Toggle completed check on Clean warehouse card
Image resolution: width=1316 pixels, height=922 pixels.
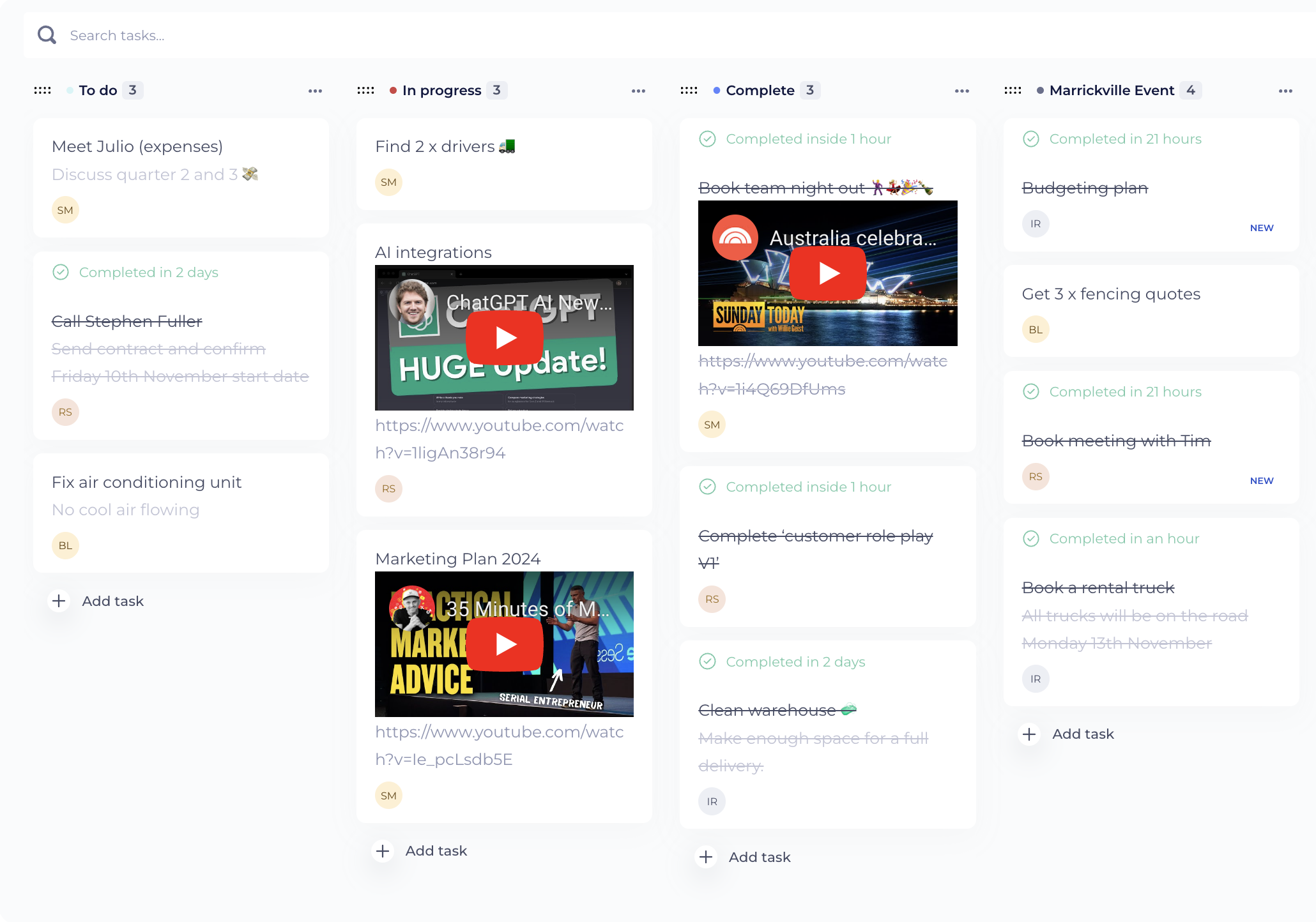coord(708,661)
